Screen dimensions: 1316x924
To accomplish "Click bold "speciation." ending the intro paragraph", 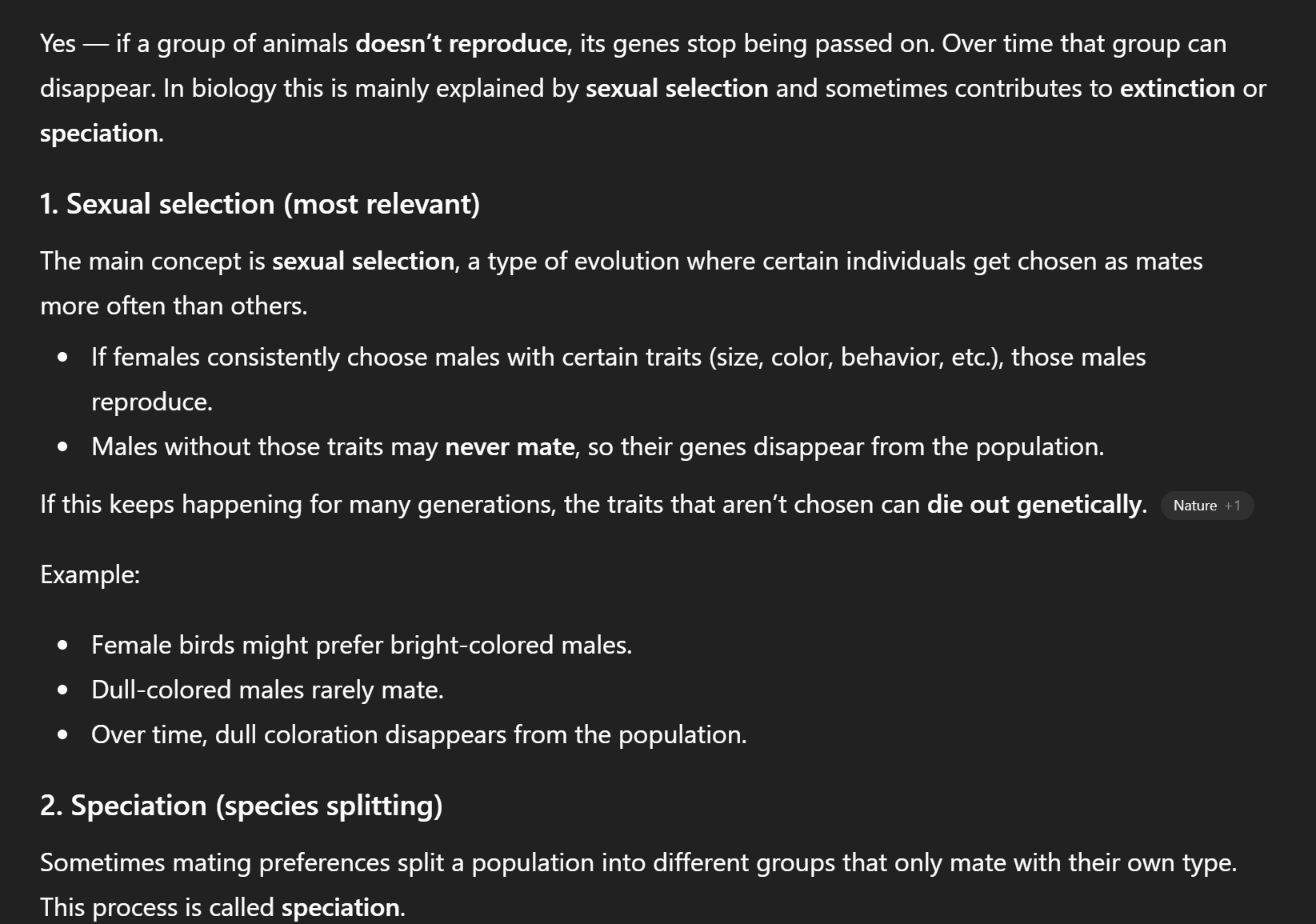I will tap(102, 133).
